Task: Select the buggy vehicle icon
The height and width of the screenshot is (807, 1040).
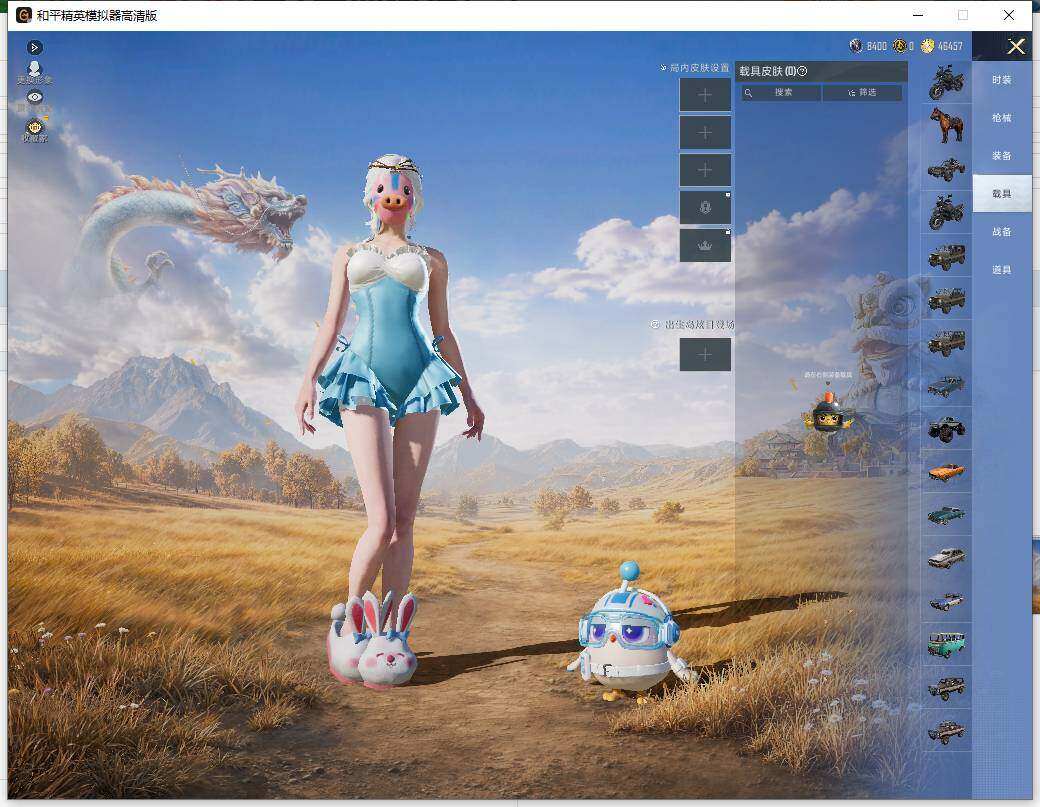Action: click(946, 169)
